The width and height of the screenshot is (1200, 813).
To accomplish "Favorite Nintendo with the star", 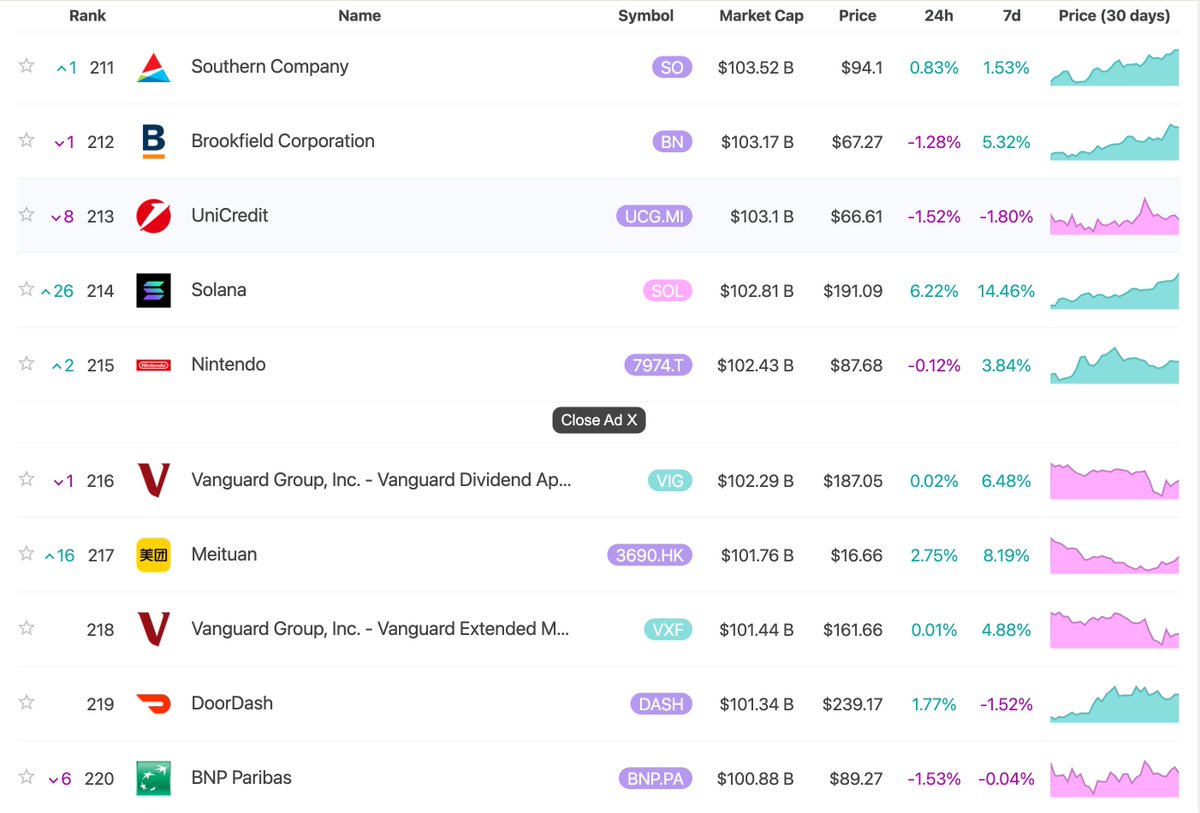I will 27,363.
